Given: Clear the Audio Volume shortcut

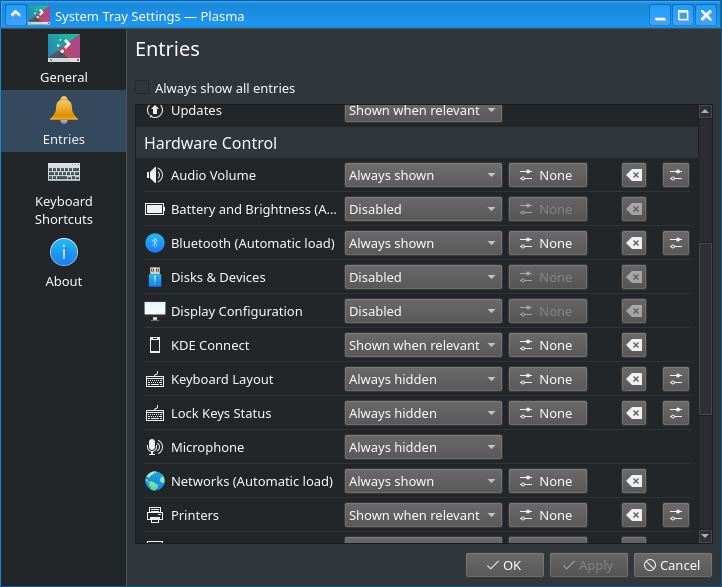Looking at the screenshot, I should 634,175.
